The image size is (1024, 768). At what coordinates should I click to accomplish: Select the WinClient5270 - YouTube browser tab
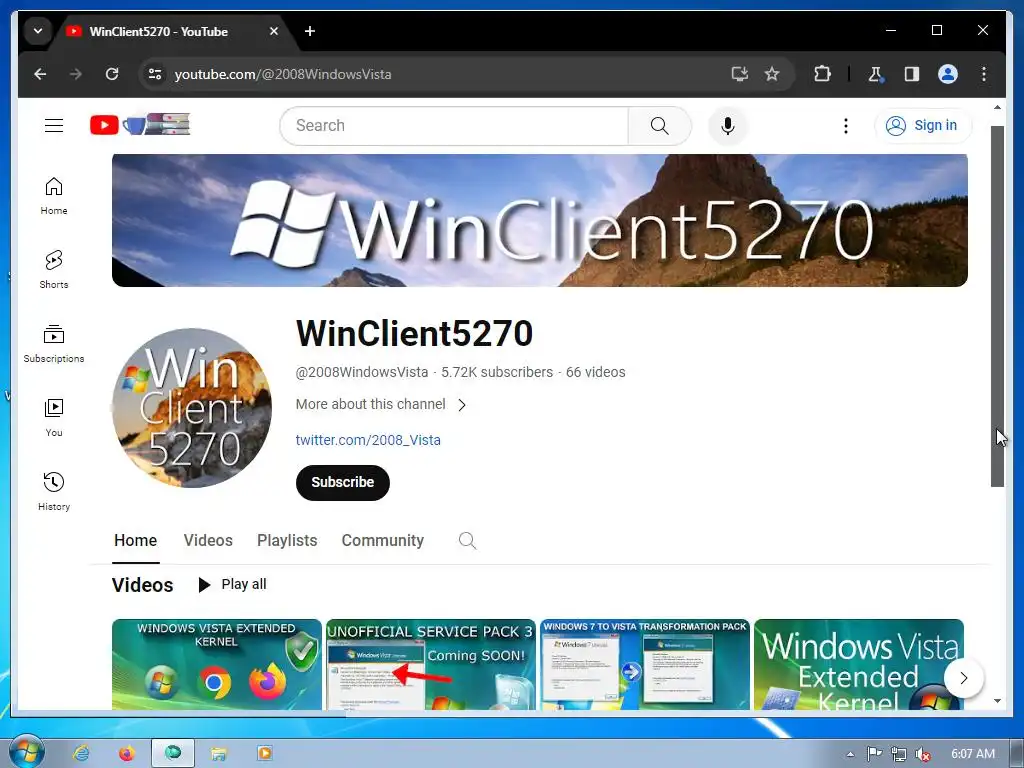pyautogui.click(x=171, y=31)
